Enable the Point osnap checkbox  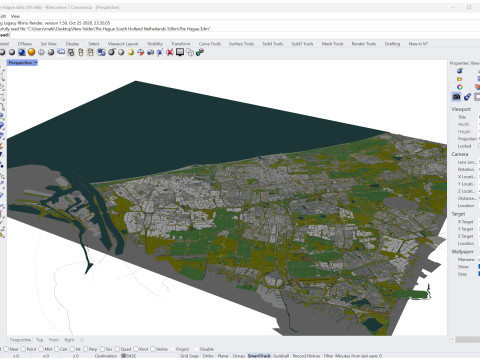tap(23, 349)
